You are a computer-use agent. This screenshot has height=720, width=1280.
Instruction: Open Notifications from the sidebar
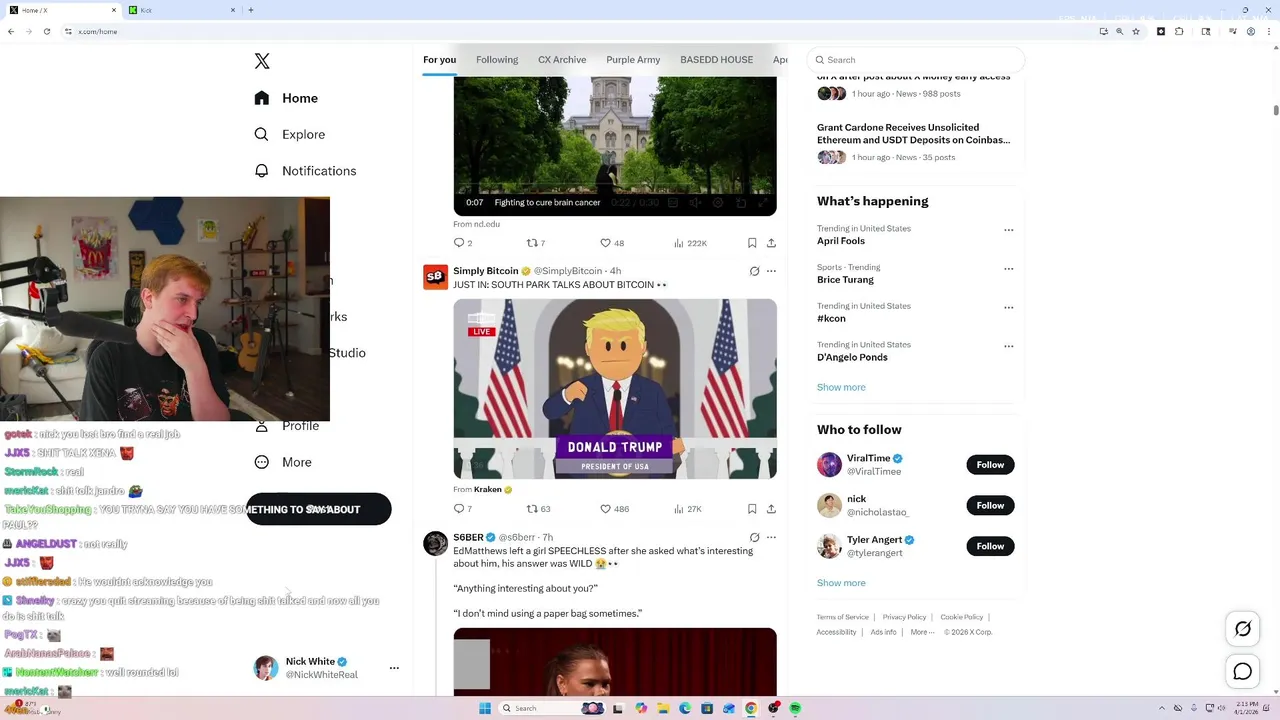pos(305,171)
